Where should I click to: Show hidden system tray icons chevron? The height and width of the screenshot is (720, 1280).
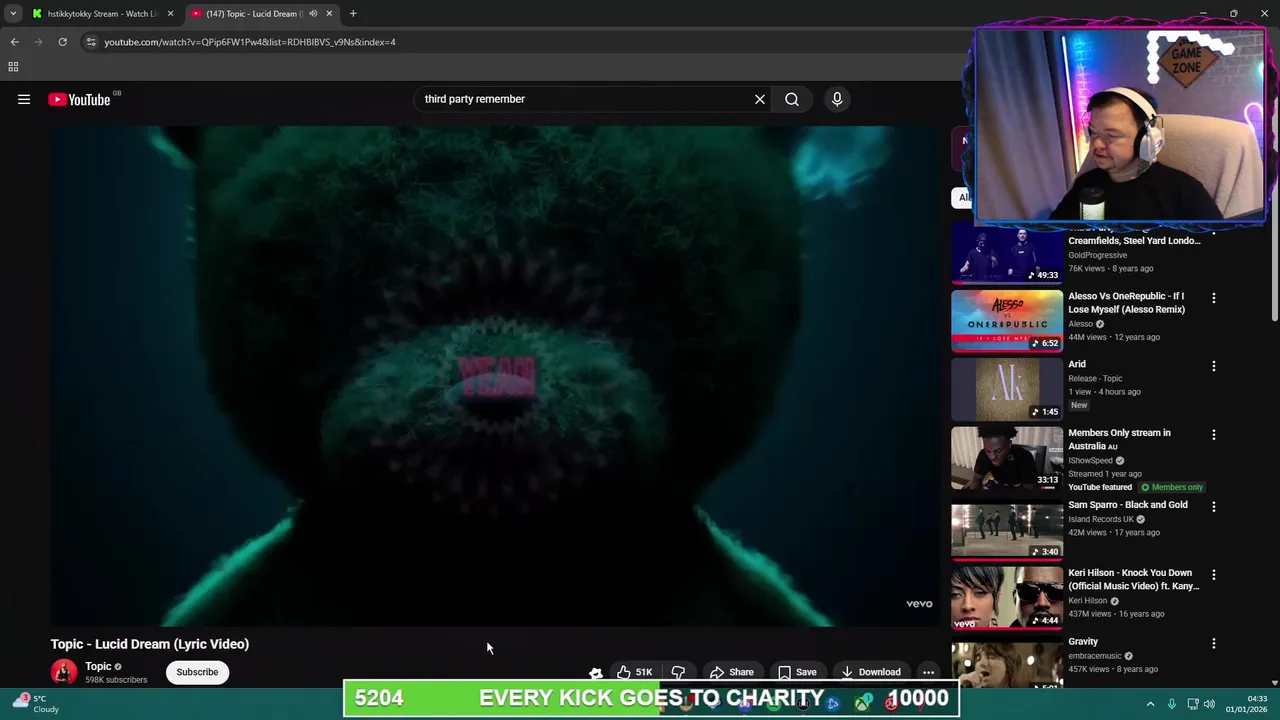pos(1150,704)
